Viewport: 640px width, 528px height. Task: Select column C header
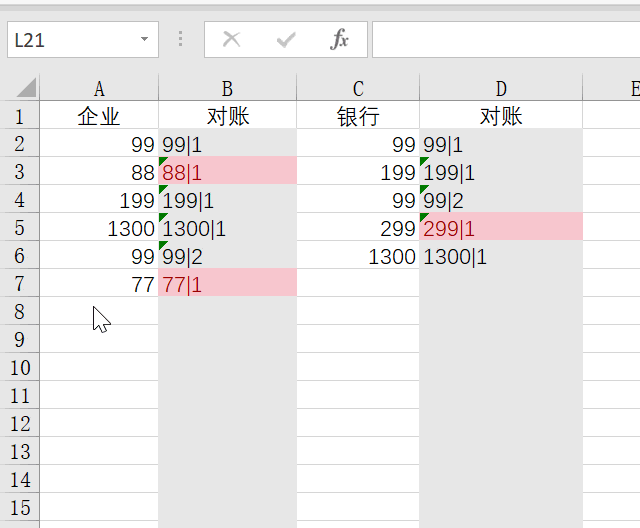pos(358,87)
